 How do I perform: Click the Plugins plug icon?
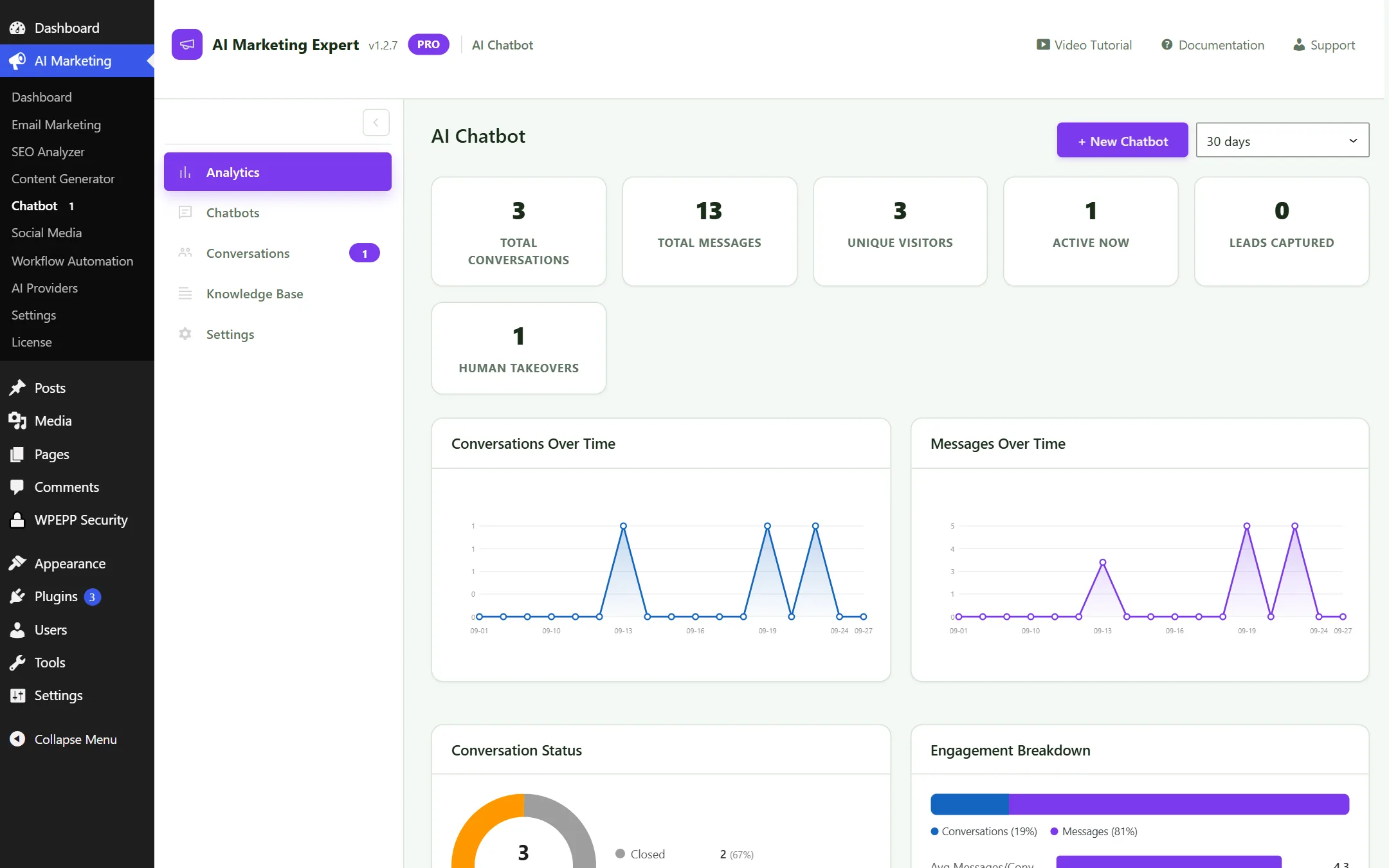pos(17,596)
